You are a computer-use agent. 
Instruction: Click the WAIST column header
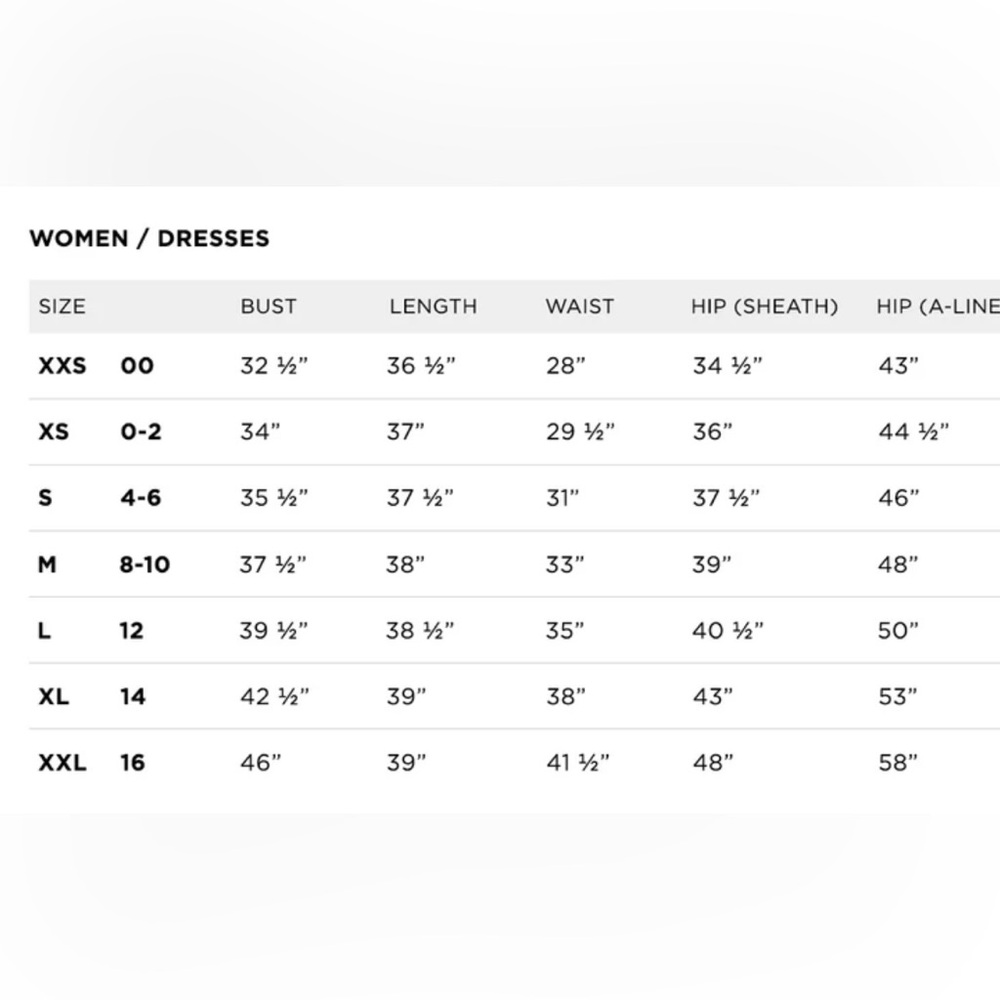pos(580,307)
